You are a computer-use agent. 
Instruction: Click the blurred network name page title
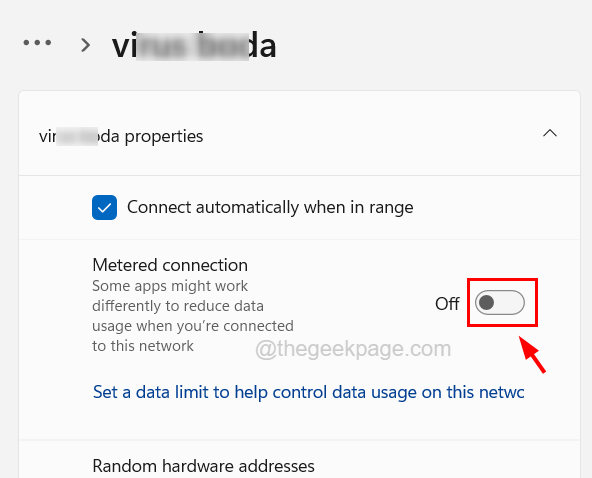pyautogui.click(x=194, y=46)
